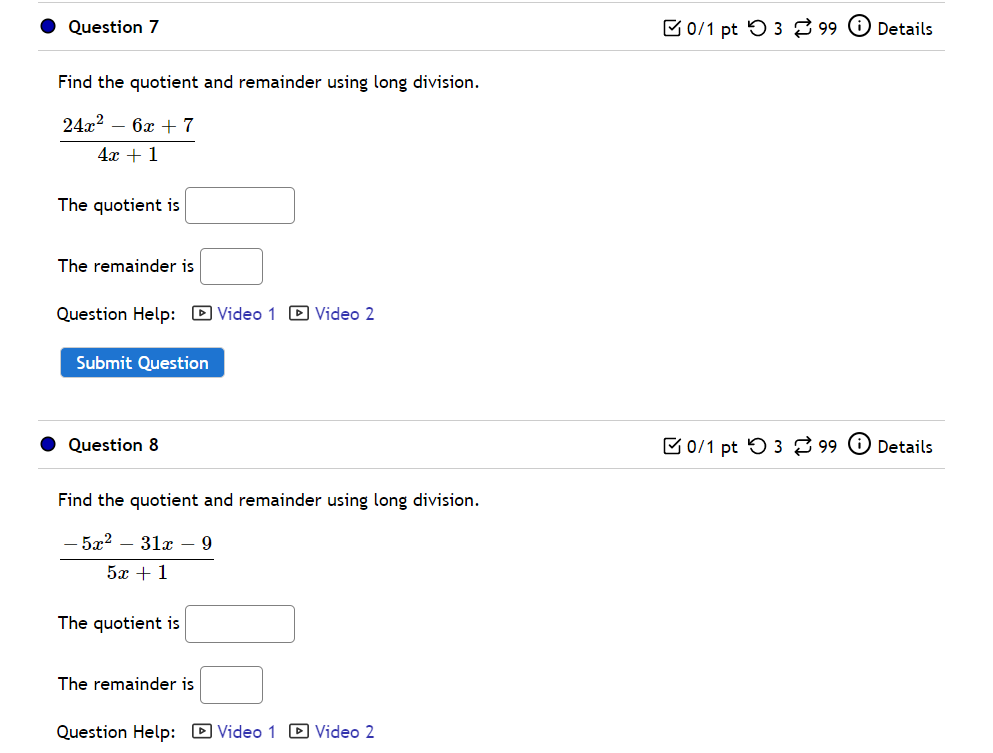Open the info icon next to Details for Question 8
This screenshot has width=993, height=753.
(x=859, y=446)
